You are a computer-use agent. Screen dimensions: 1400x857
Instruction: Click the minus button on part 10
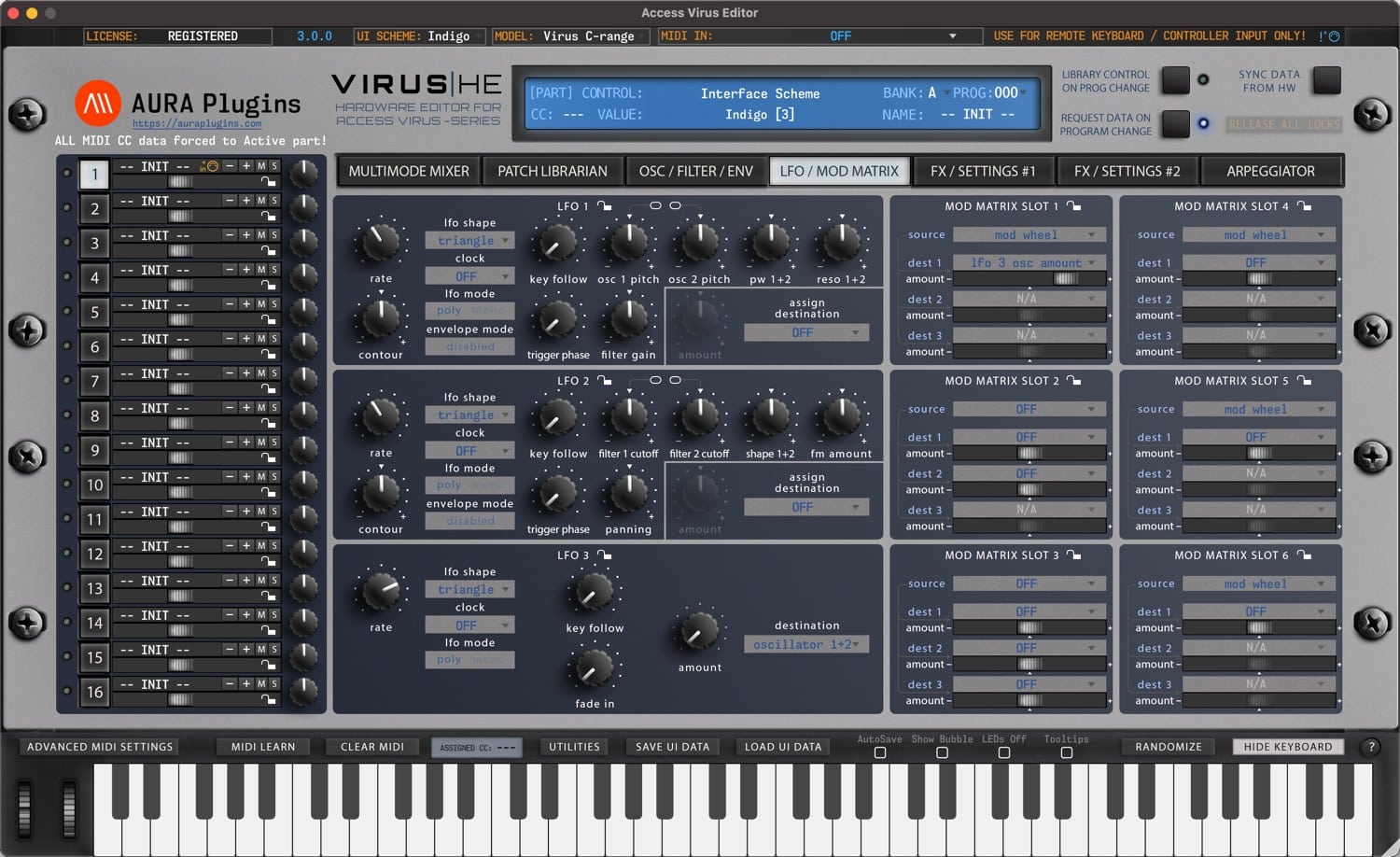point(230,477)
